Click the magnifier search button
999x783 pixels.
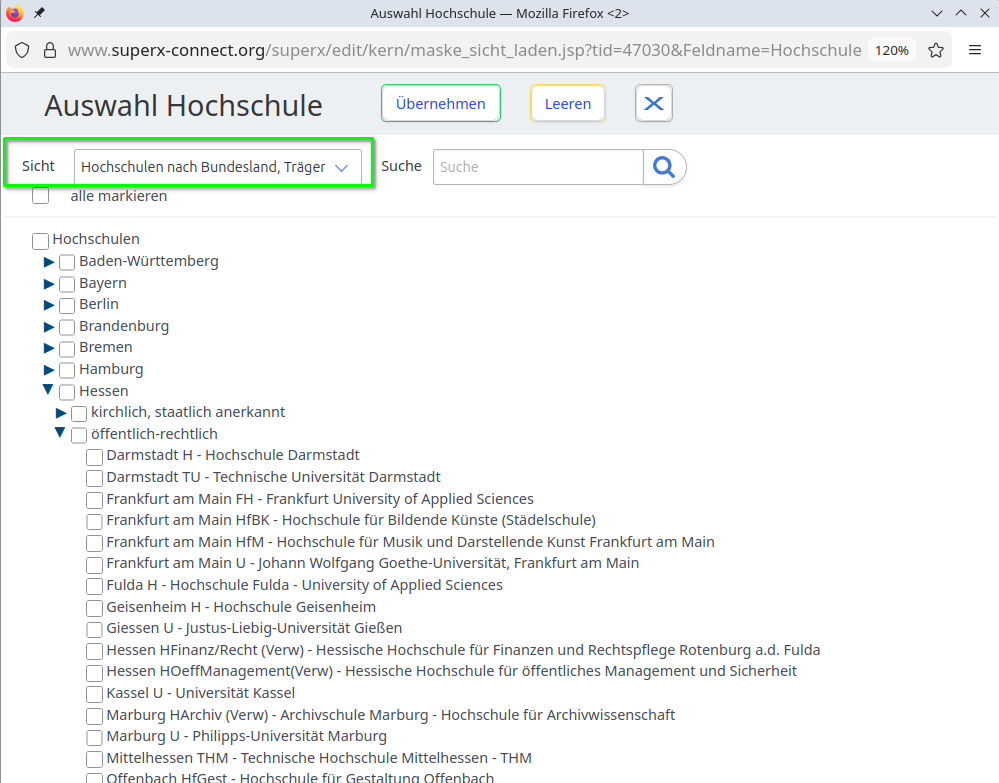[664, 167]
